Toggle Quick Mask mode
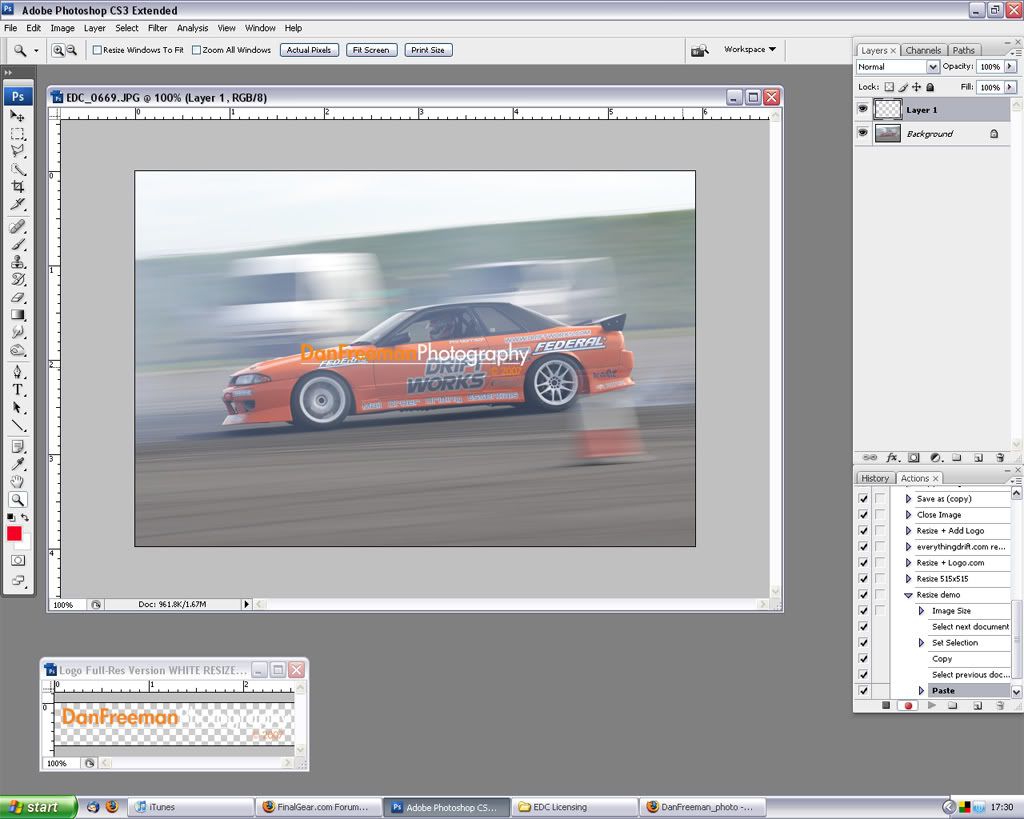 point(18,560)
